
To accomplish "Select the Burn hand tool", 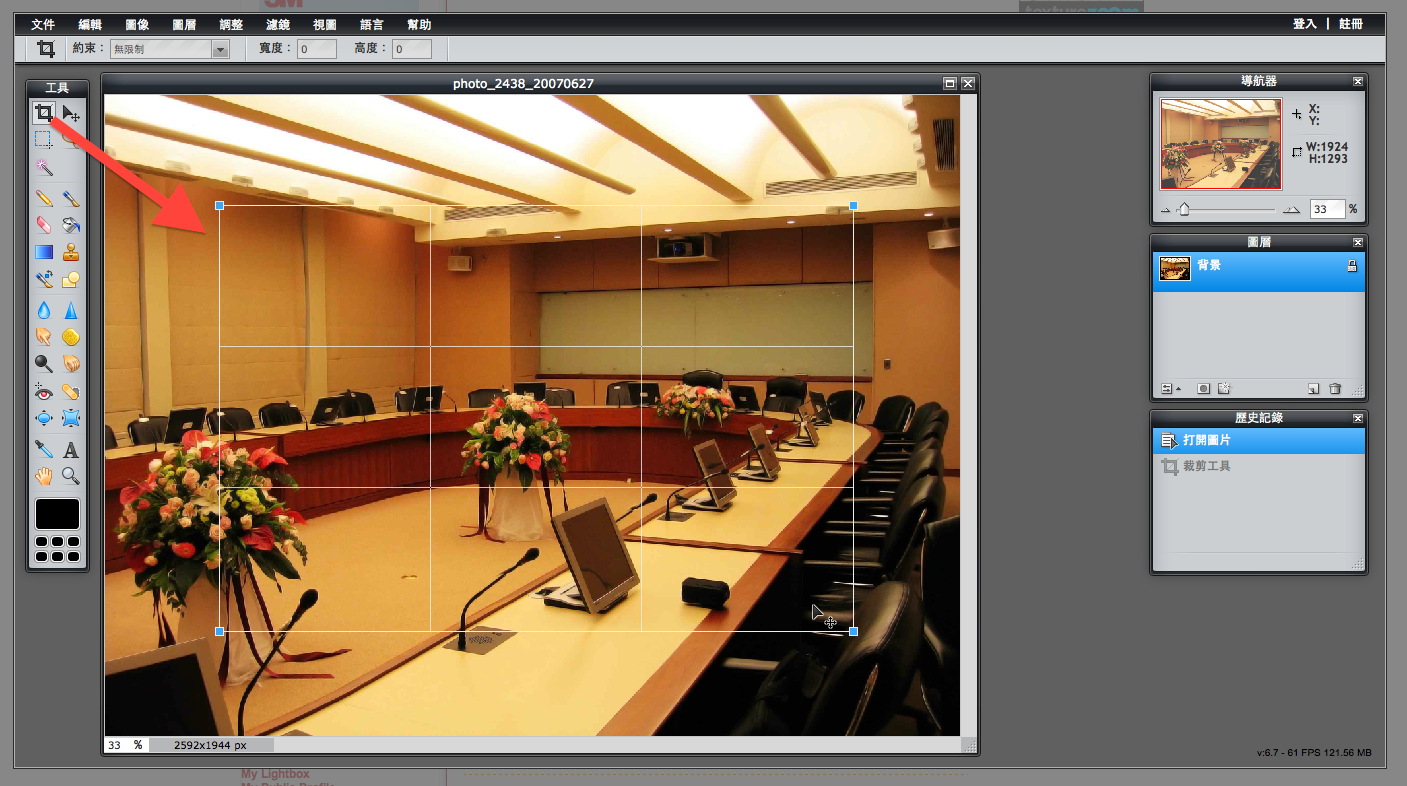I will [71, 364].
